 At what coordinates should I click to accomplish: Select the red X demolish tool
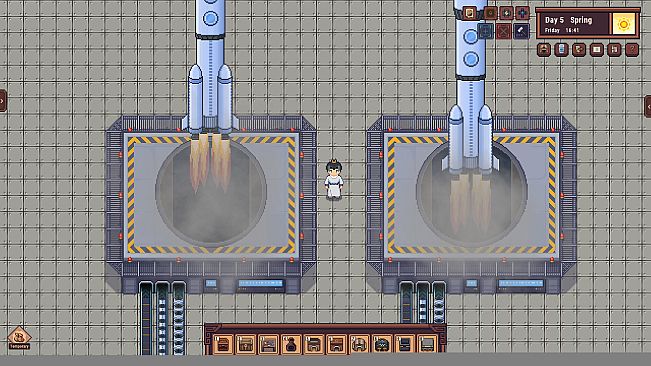tap(504, 31)
